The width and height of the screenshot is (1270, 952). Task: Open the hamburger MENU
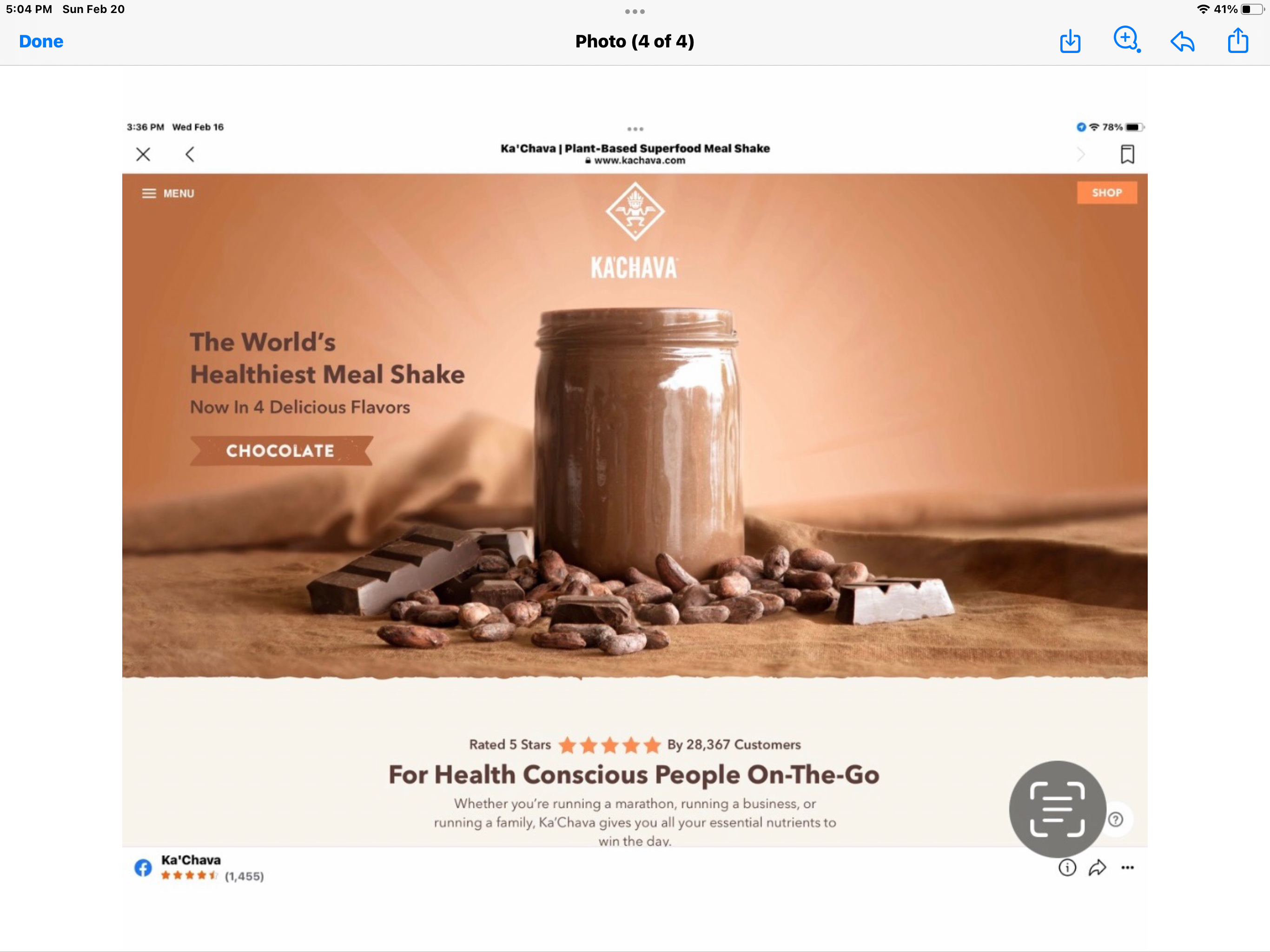click(x=168, y=193)
